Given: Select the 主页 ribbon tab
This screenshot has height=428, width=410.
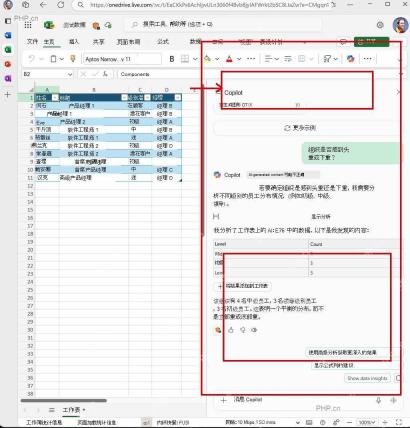Looking at the screenshot, I should pos(49,42).
